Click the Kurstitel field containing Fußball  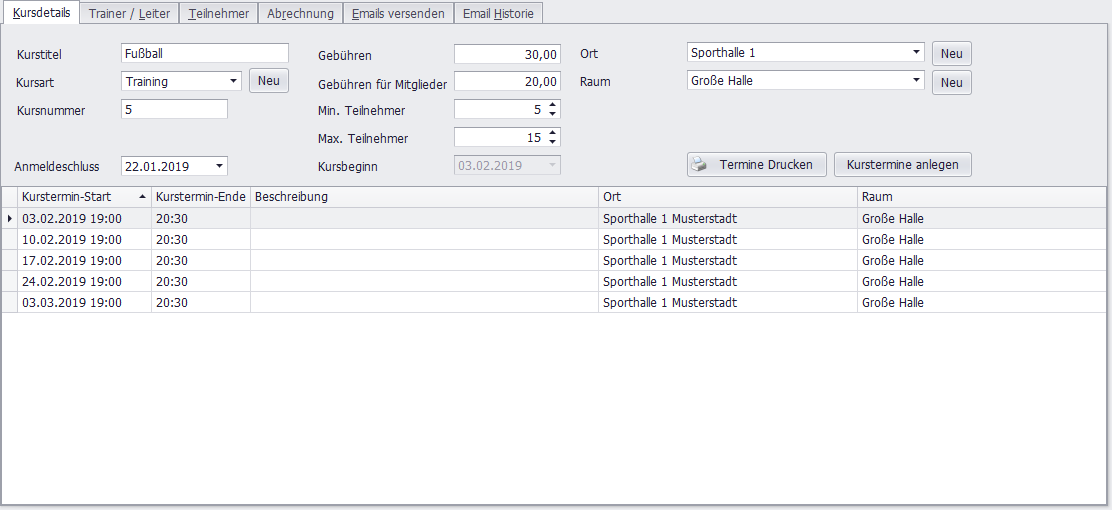(x=205, y=53)
